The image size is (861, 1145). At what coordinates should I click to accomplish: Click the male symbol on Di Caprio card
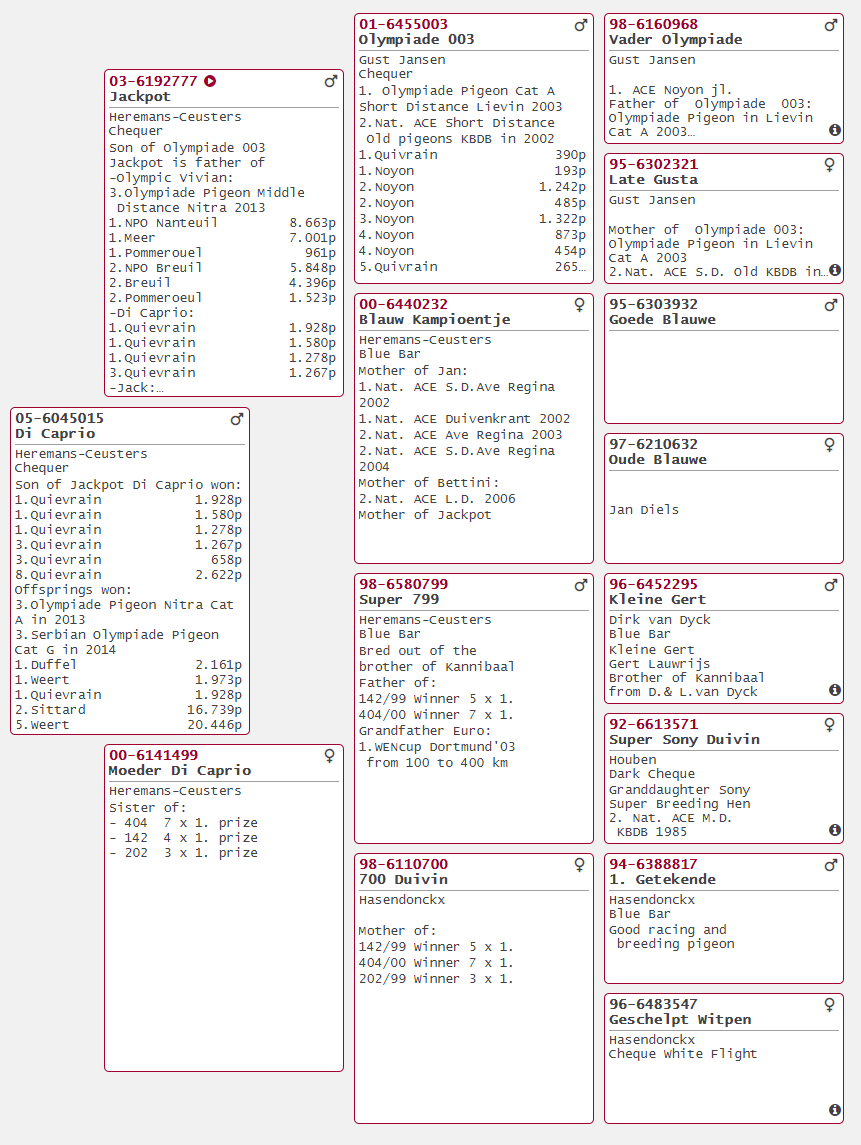237,419
